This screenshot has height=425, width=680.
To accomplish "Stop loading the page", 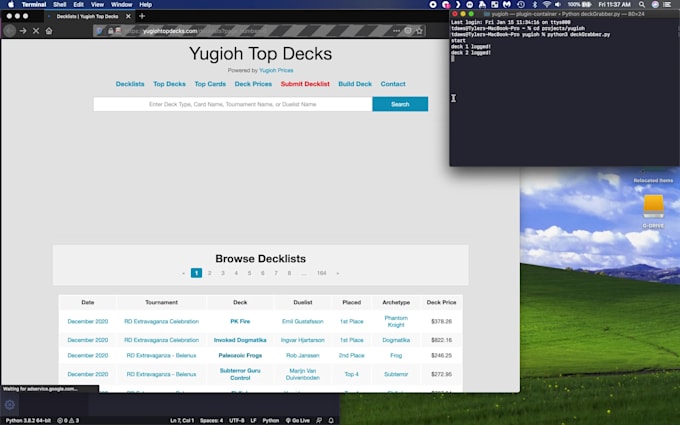I will point(36,31).
